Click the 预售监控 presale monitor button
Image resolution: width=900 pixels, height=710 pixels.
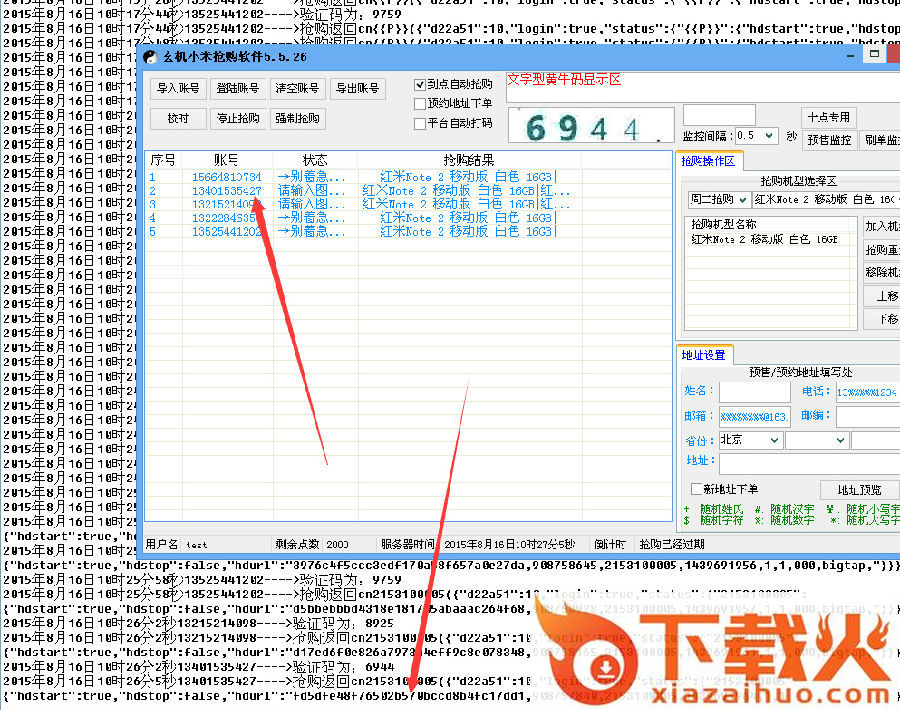(x=828, y=140)
